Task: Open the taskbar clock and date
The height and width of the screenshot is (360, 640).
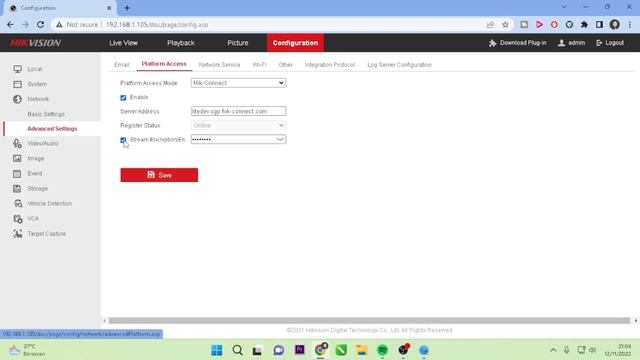Action: pyautogui.click(x=618, y=350)
